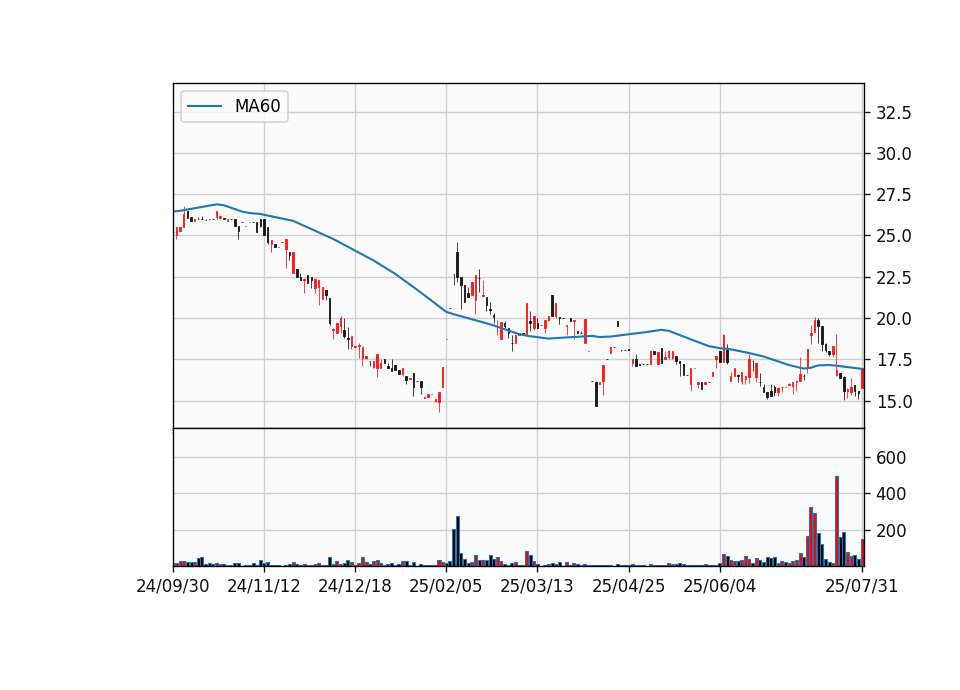The width and height of the screenshot is (960, 690).
Task: Click the 30.0 price axis label
Action: 894,154
